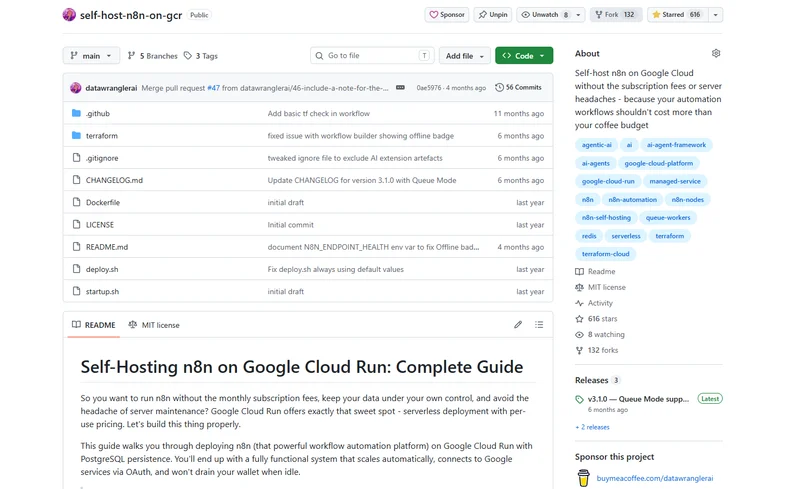Click the book icon next to Readme
Viewport: 800px width, 489px height.
(x=579, y=272)
